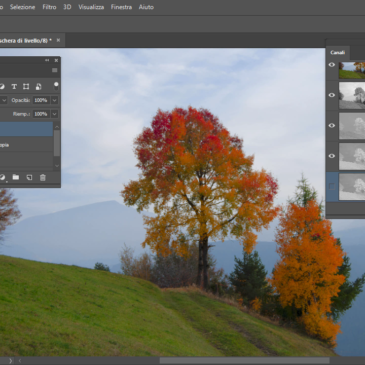The image size is (365, 365).
Task: Select the second channel's grayscale thumbnail
Action: click(352, 96)
